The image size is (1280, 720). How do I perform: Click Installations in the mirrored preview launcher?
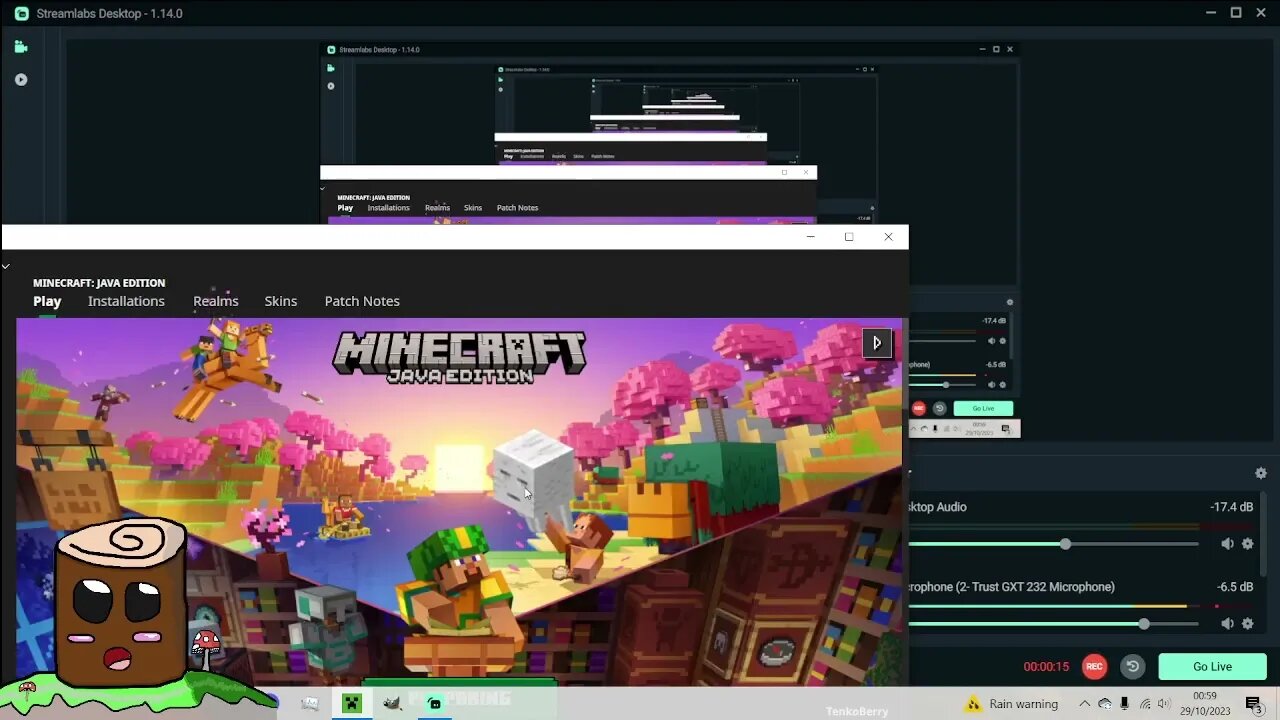388,208
